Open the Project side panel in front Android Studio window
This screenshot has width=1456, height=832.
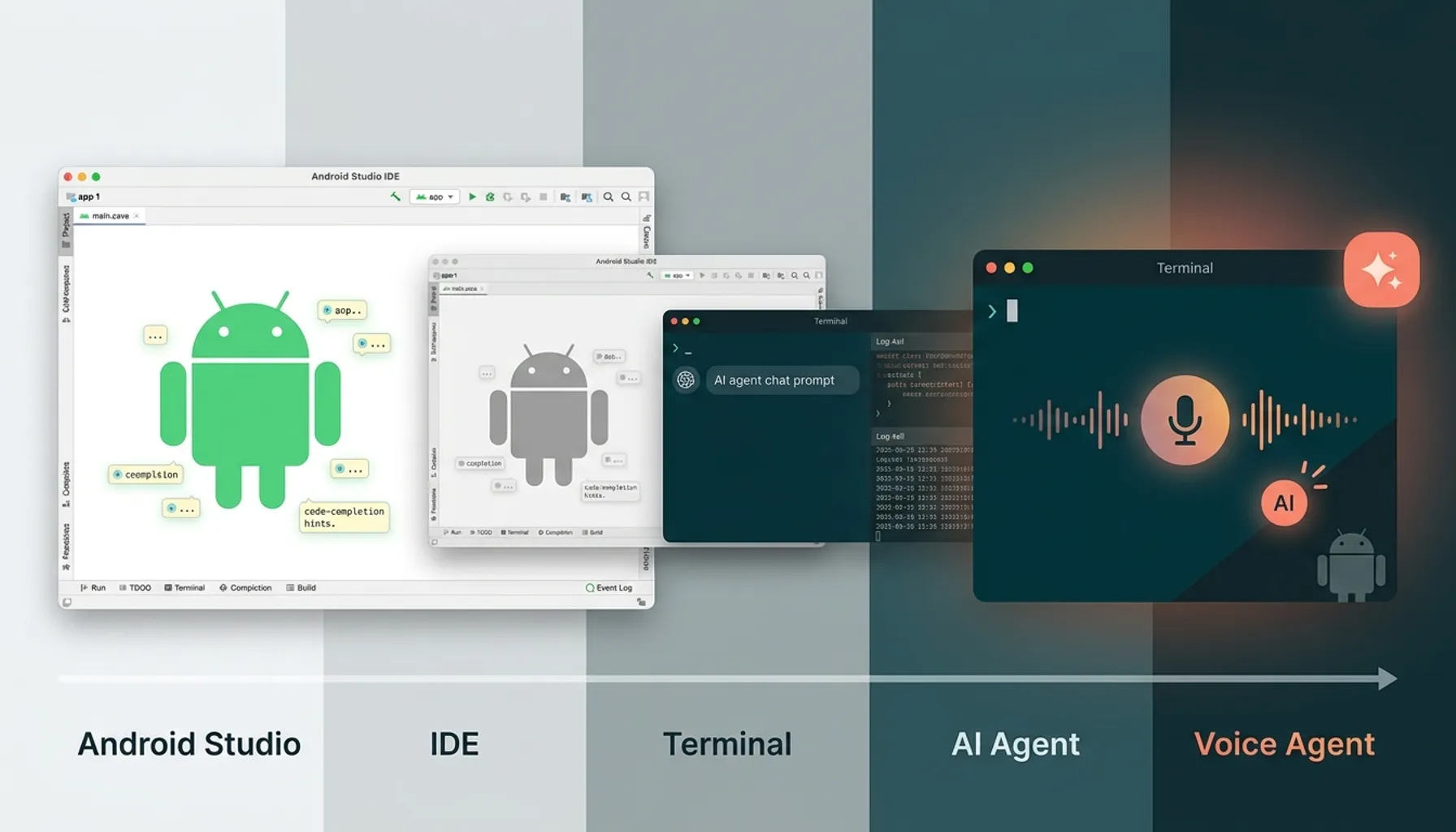coord(66,230)
